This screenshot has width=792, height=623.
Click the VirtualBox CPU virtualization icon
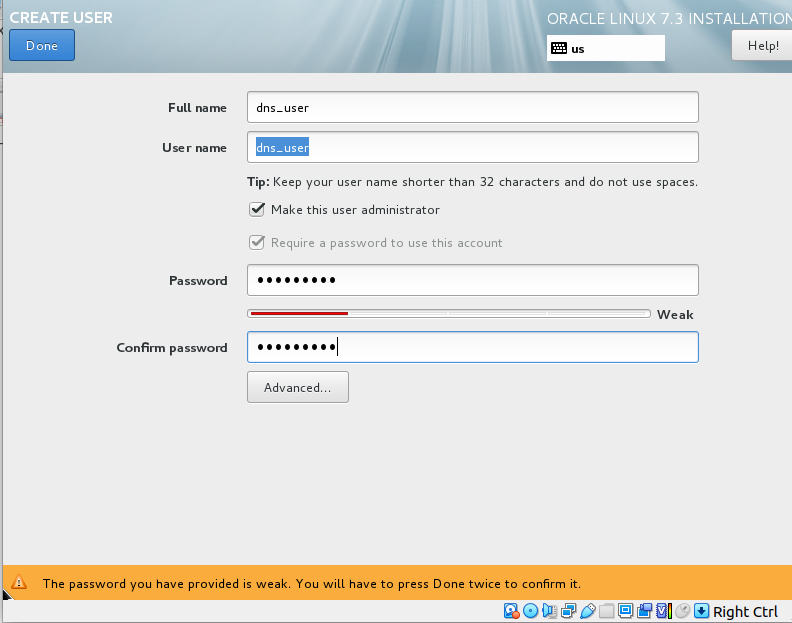click(664, 611)
